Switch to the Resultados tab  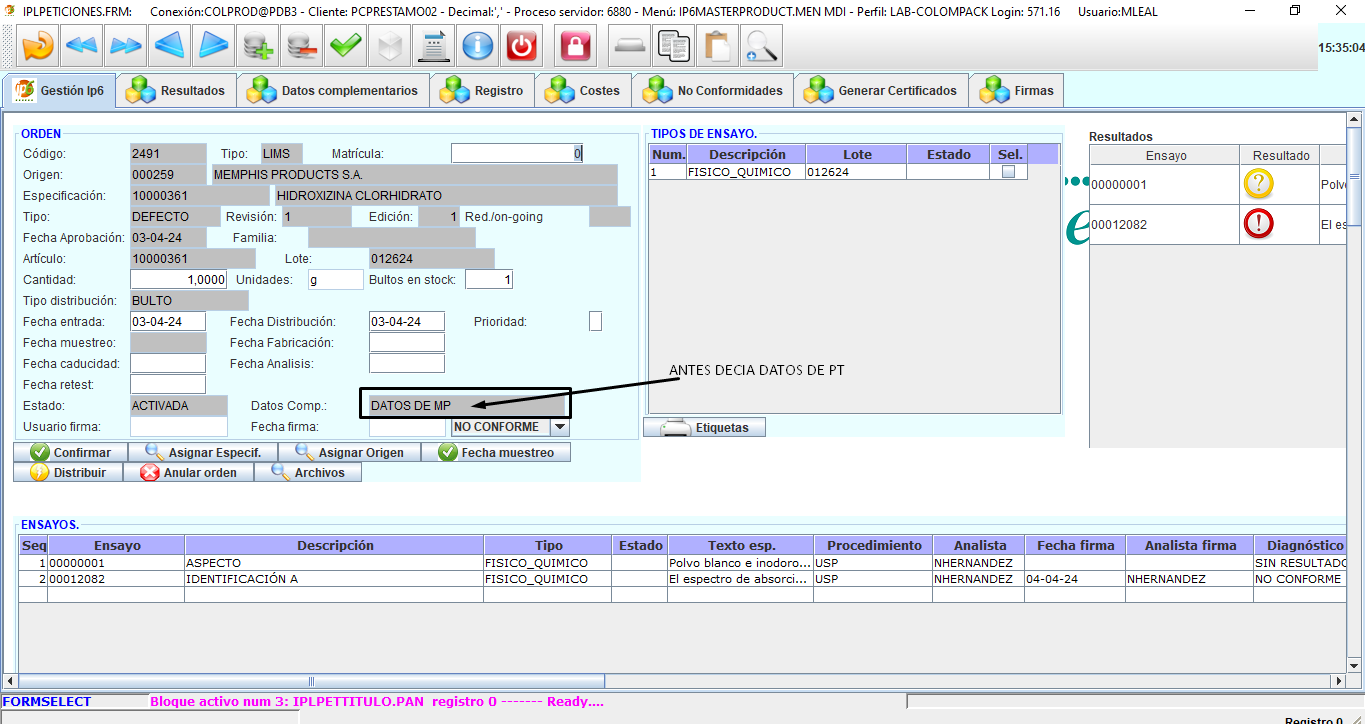click(176, 91)
